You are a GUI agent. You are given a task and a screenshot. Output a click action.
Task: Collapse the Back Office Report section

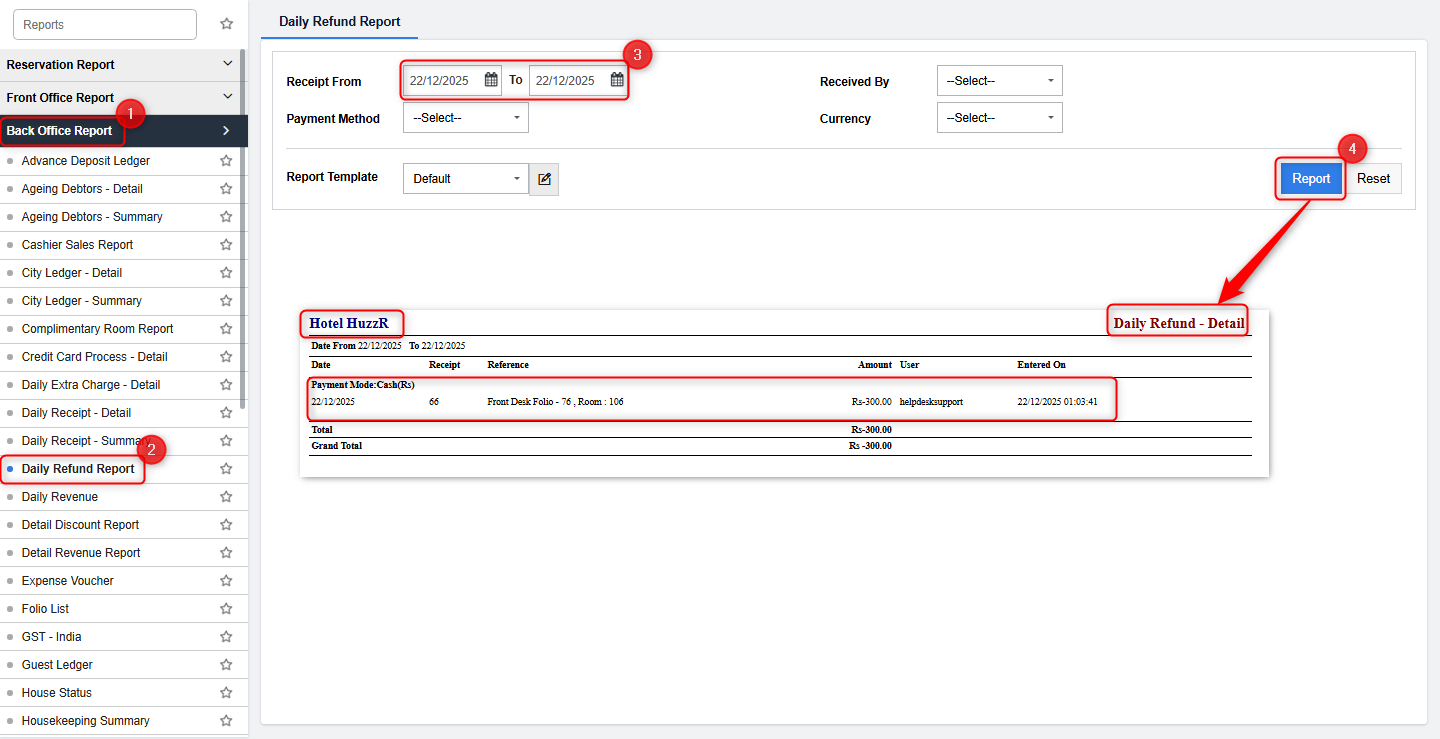[122, 131]
